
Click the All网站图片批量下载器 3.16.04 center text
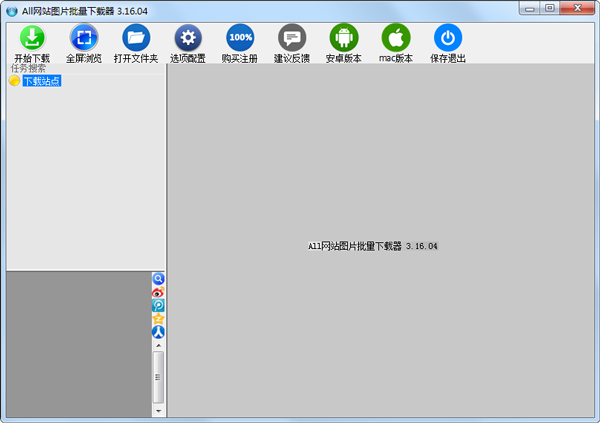pyautogui.click(x=373, y=246)
